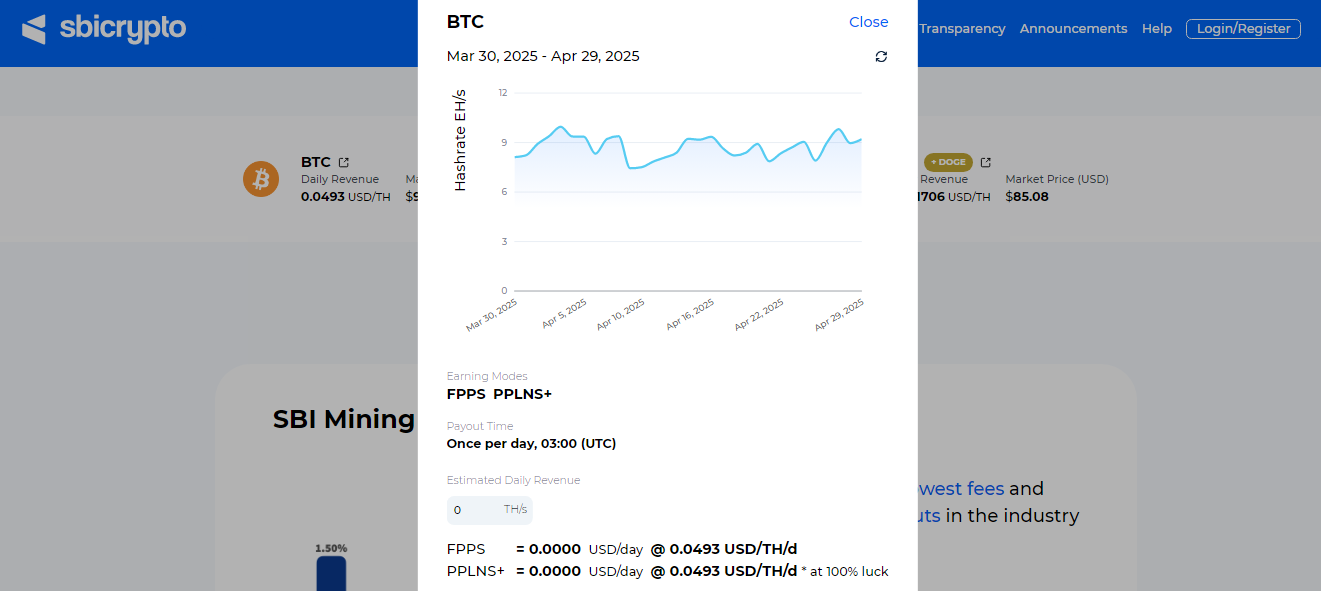
Task: Click the Login/Register button
Action: coord(1243,29)
